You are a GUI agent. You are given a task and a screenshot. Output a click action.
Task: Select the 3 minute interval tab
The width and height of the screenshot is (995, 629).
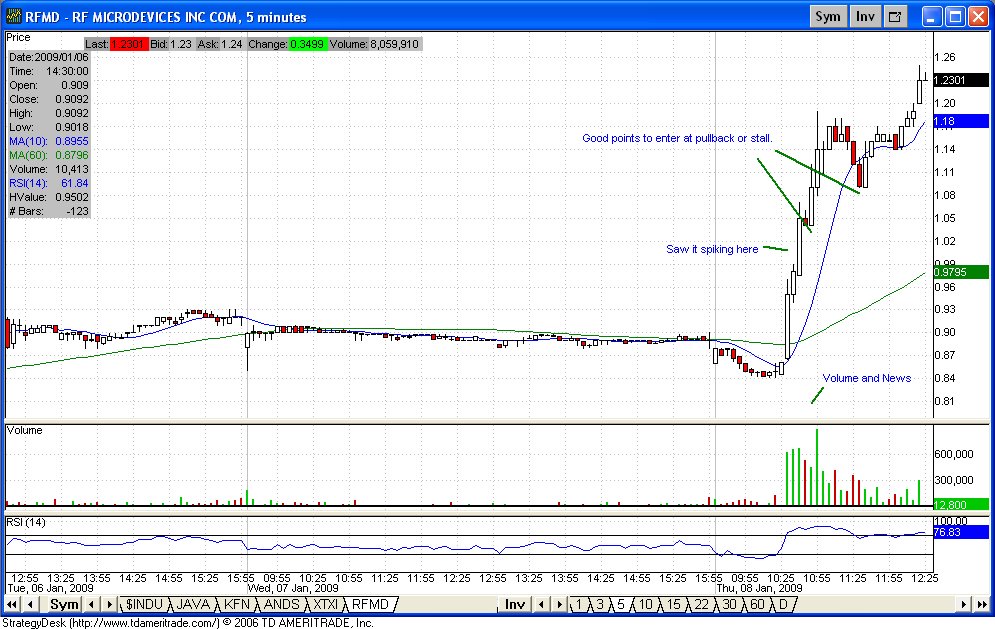click(x=600, y=604)
